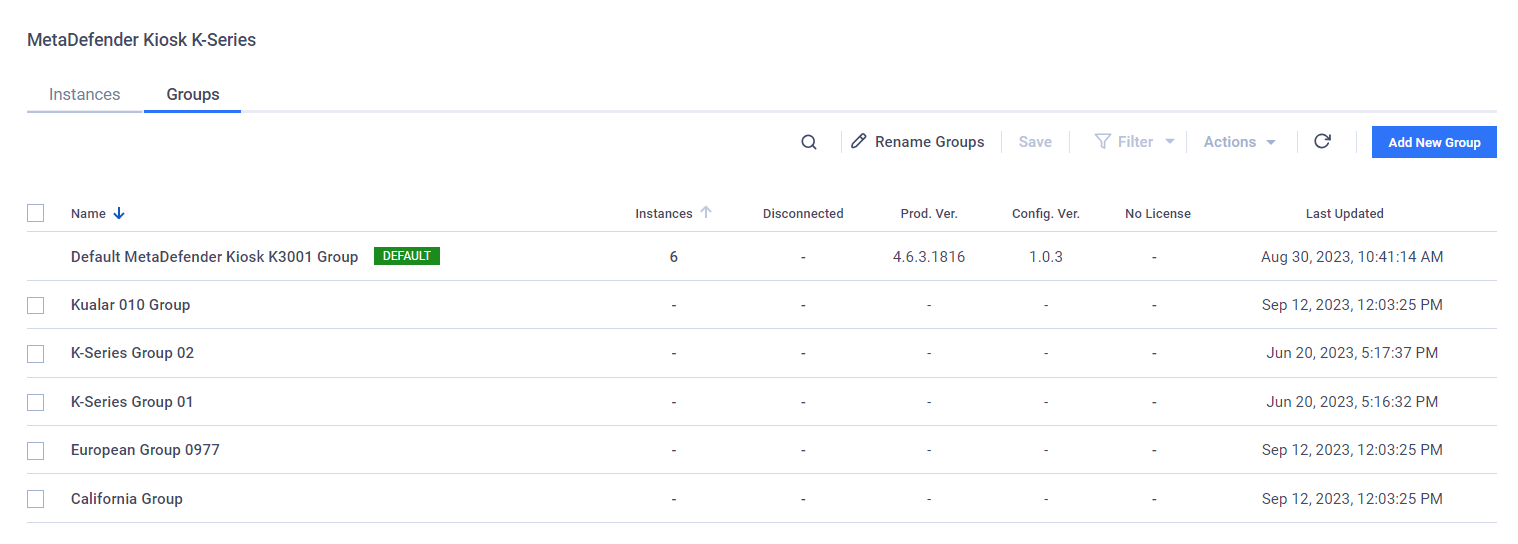Open Default MetaDefender Kiosk K3001 Group row

[762, 257]
